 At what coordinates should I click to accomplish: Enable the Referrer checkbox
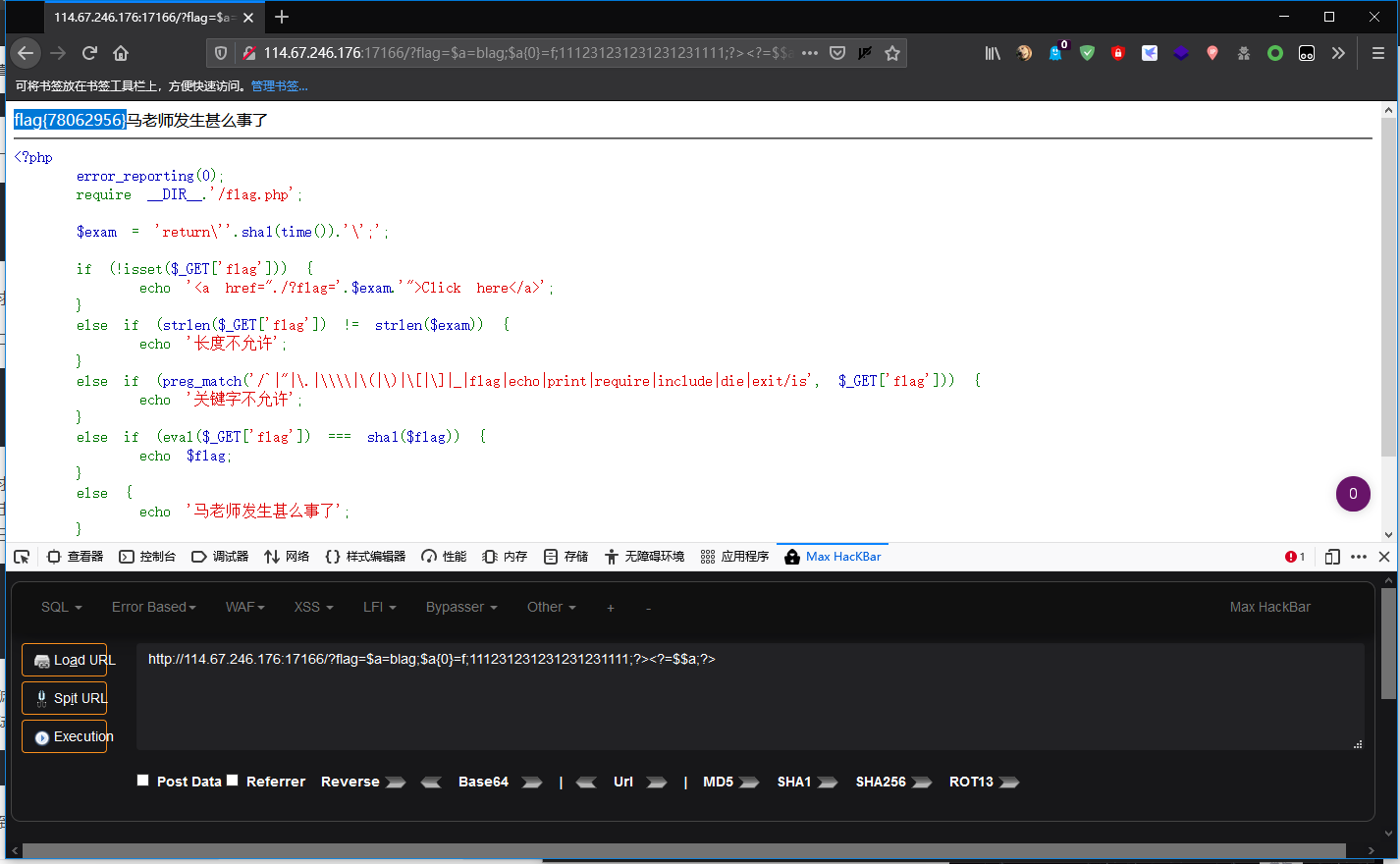pos(233,781)
